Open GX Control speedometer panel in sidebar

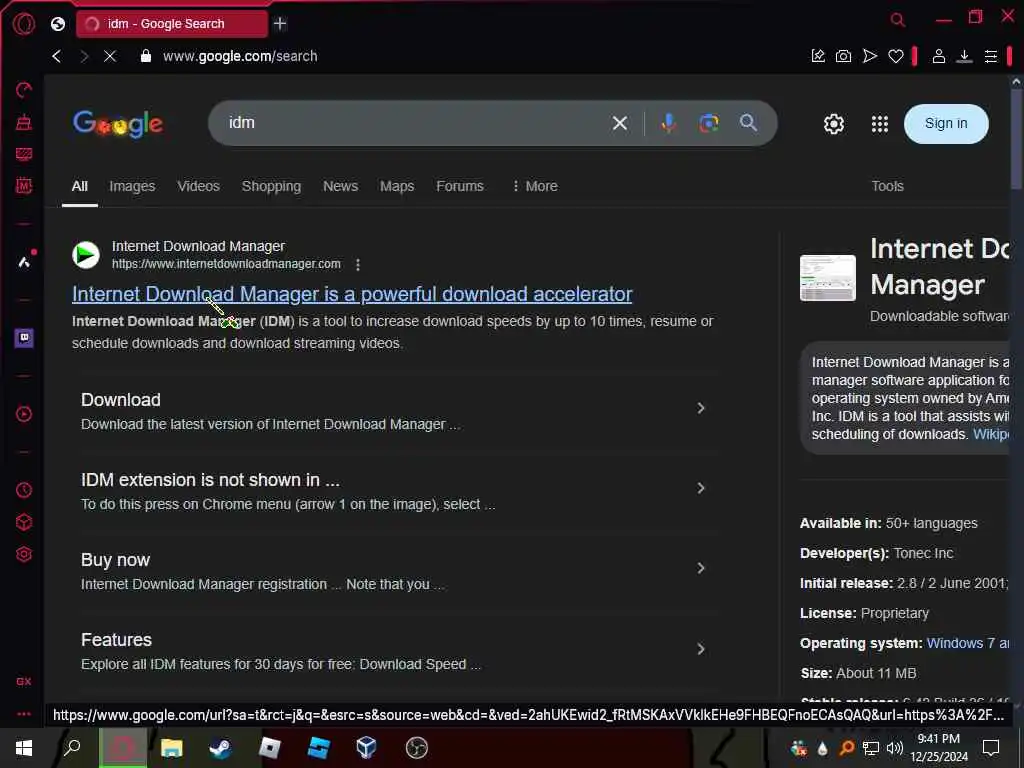tap(24, 89)
